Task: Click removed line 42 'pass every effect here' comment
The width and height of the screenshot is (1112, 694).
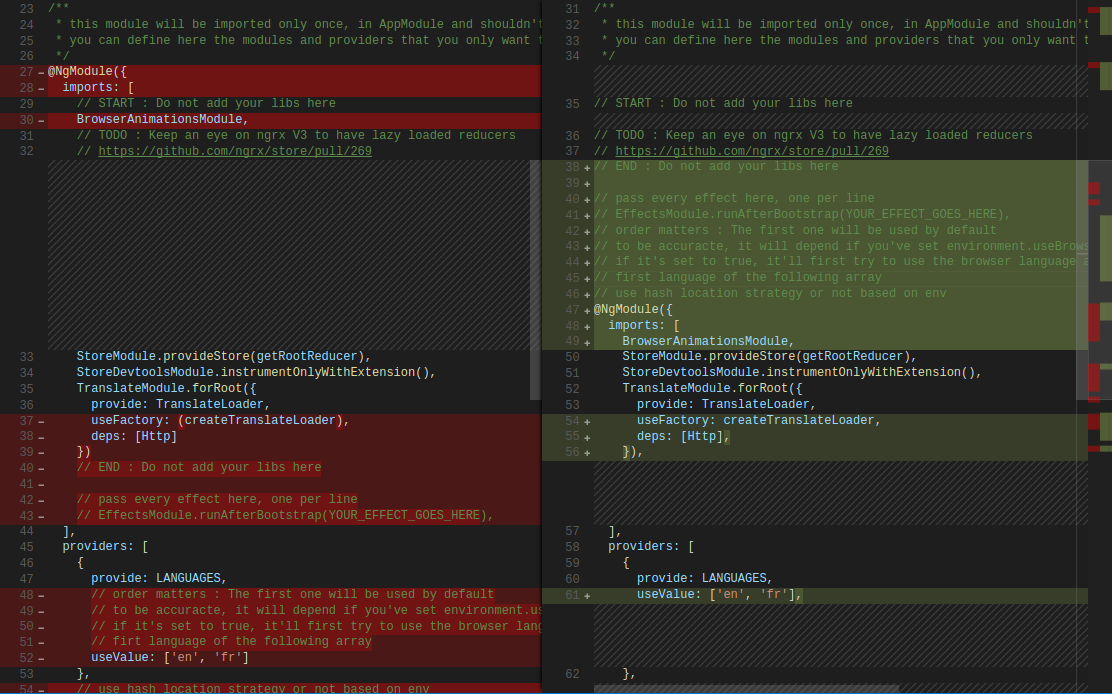Action: point(217,499)
